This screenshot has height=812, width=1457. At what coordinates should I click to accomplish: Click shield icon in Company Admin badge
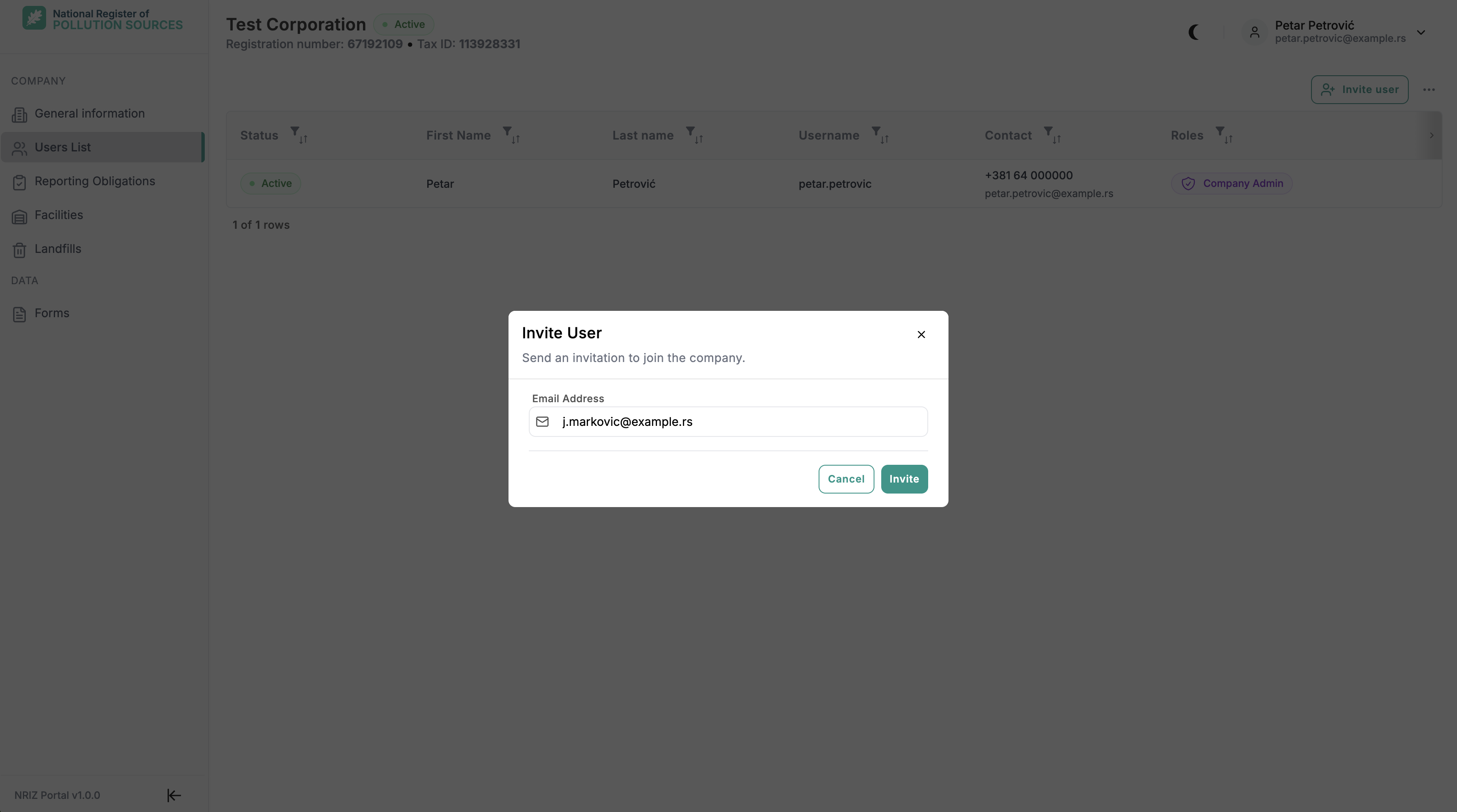pos(1188,184)
